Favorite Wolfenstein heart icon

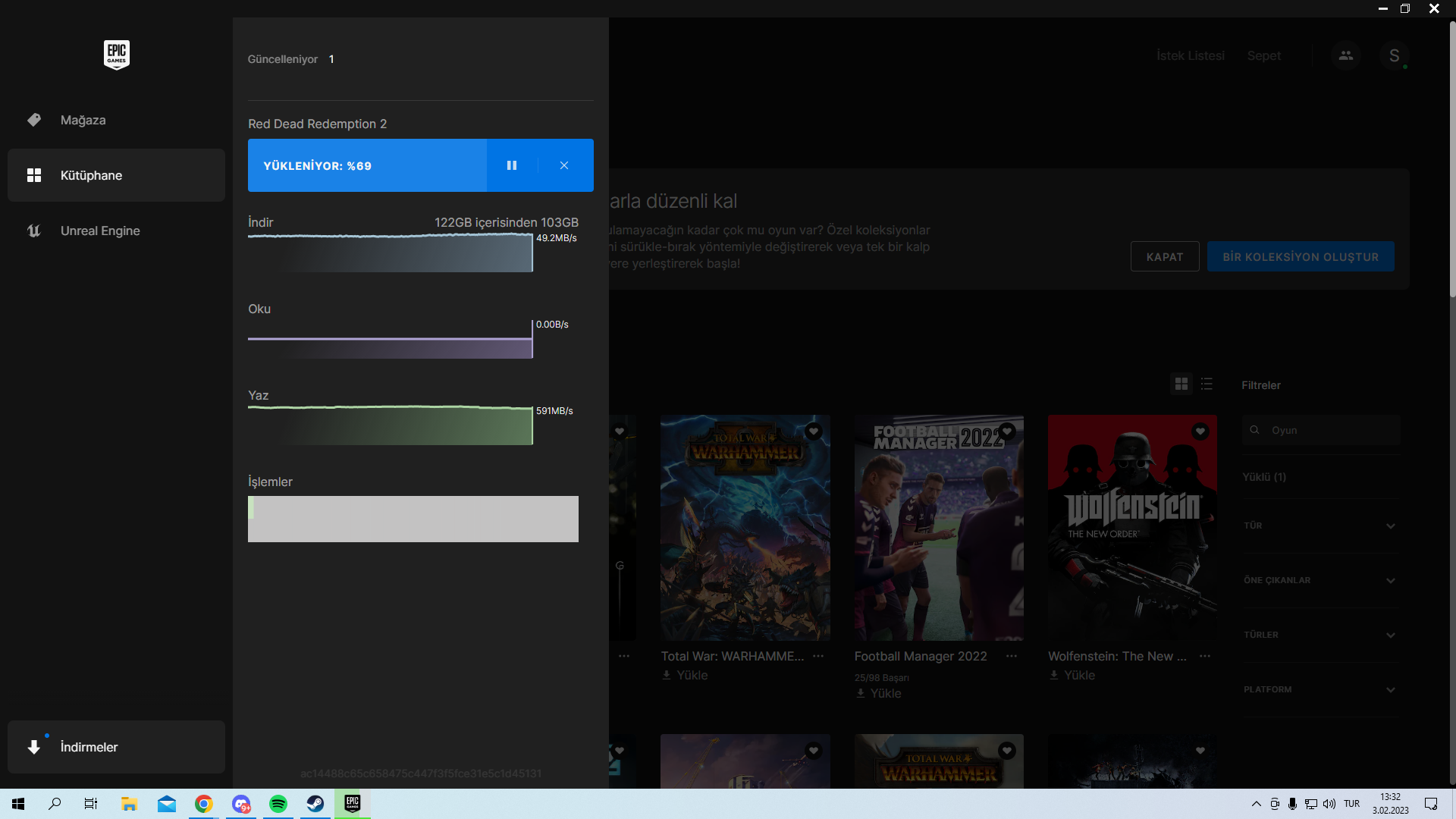[x=1200, y=431]
